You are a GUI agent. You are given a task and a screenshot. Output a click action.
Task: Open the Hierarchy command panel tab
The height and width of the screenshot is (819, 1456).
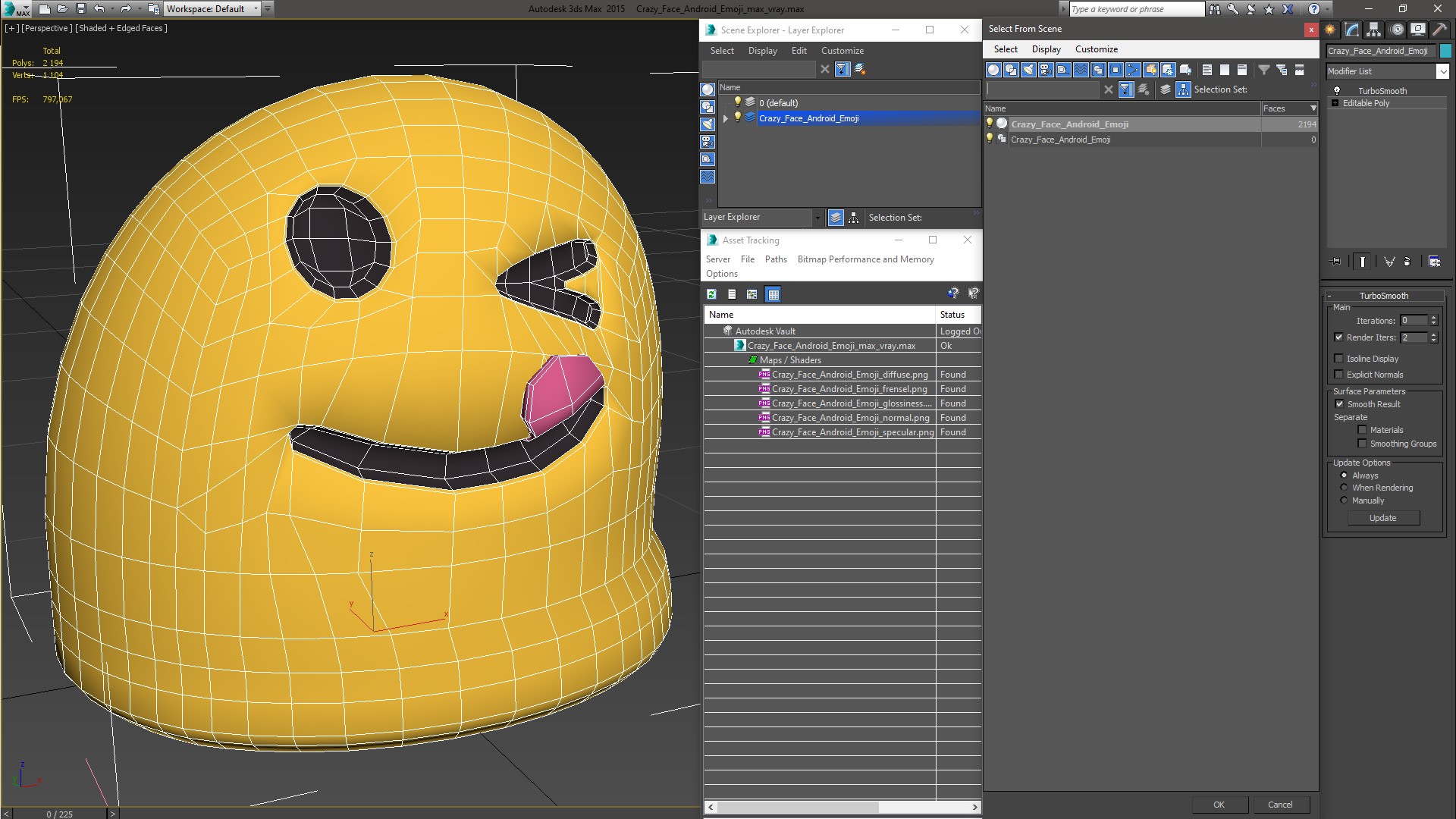[x=1374, y=30]
